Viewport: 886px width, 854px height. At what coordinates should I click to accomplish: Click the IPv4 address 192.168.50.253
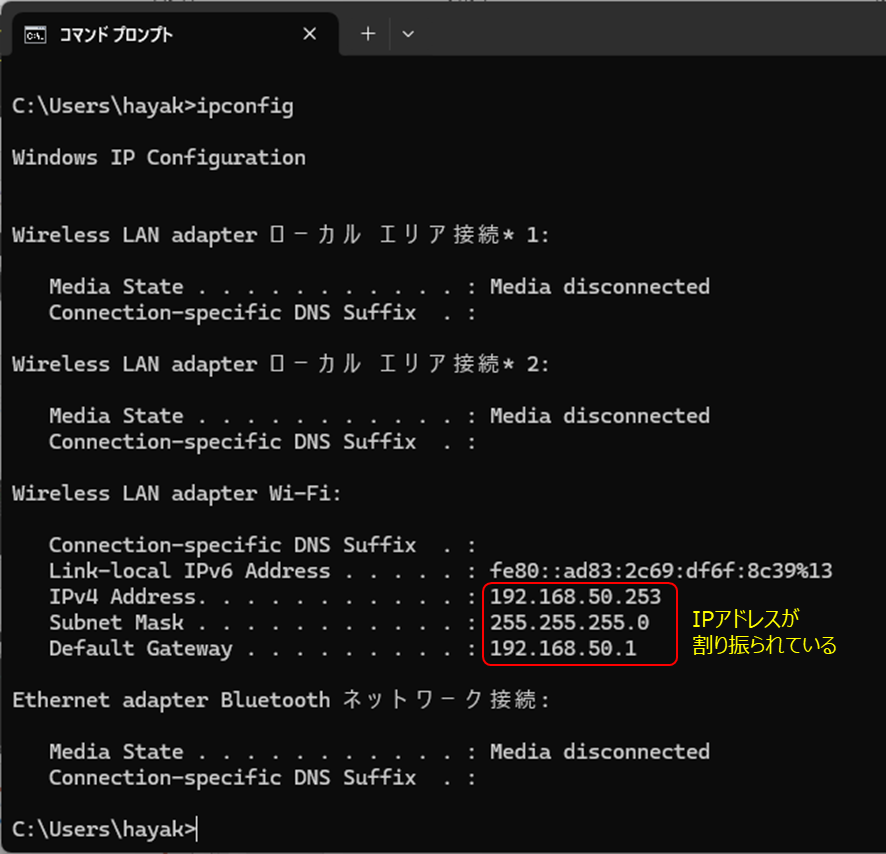coord(575,597)
